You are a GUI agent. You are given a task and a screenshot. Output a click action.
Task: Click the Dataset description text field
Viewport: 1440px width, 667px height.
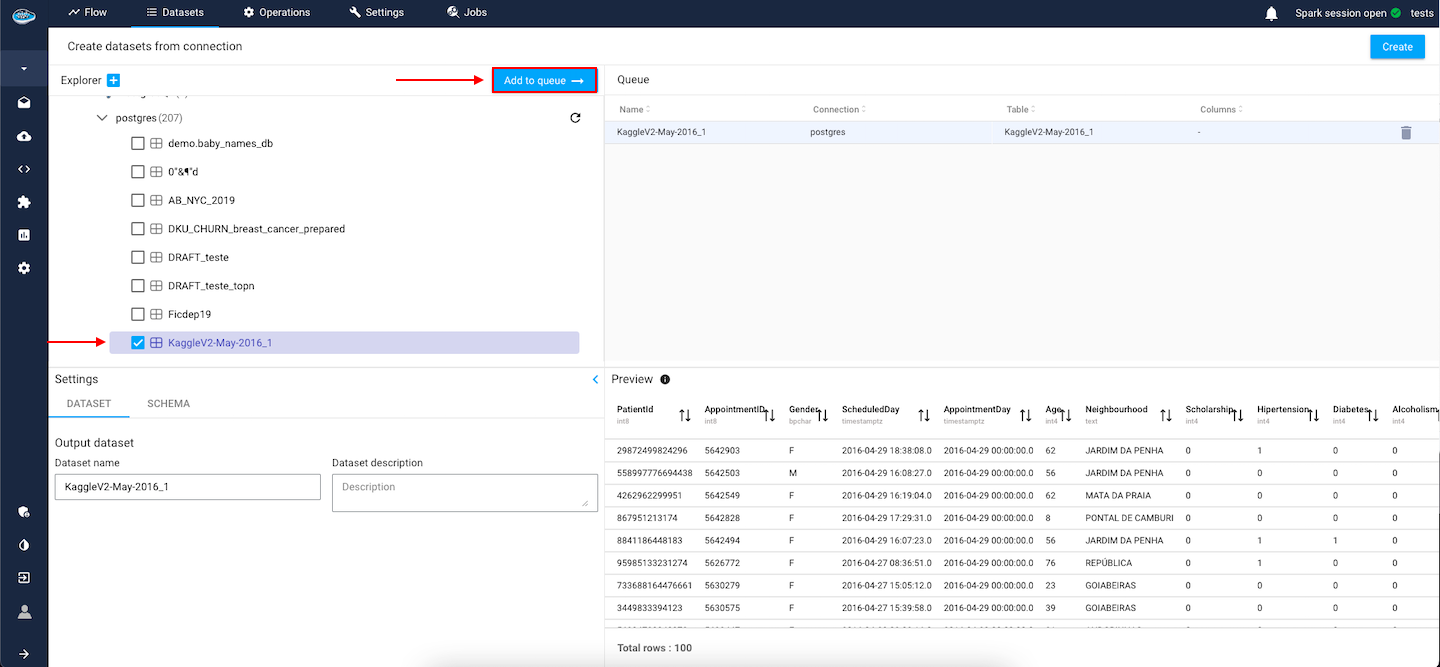coord(464,492)
